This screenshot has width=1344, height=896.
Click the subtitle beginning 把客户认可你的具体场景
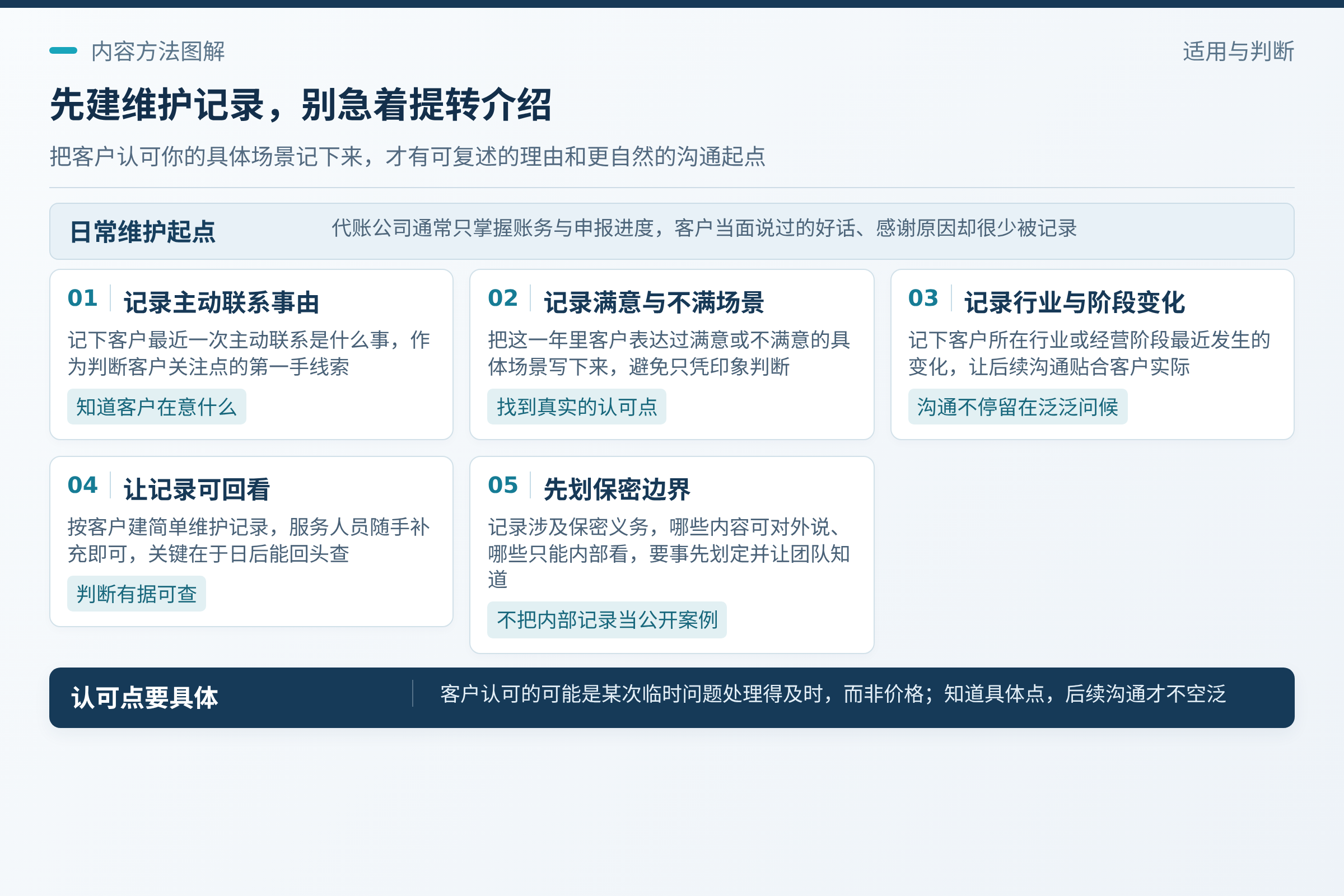[x=408, y=156]
